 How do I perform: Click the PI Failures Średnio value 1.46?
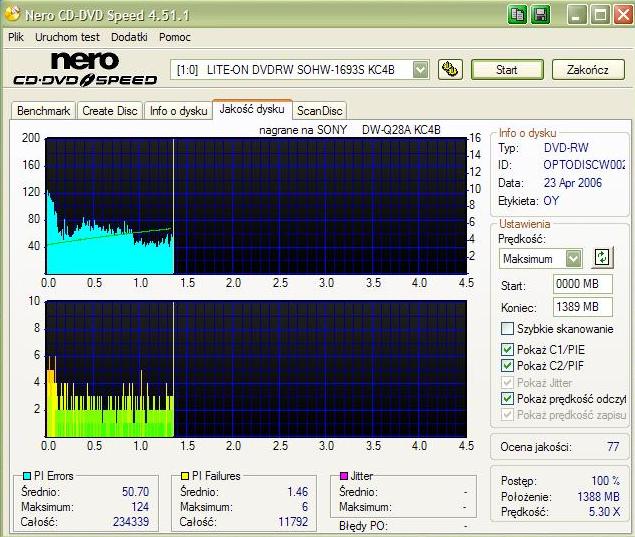(298, 491)
